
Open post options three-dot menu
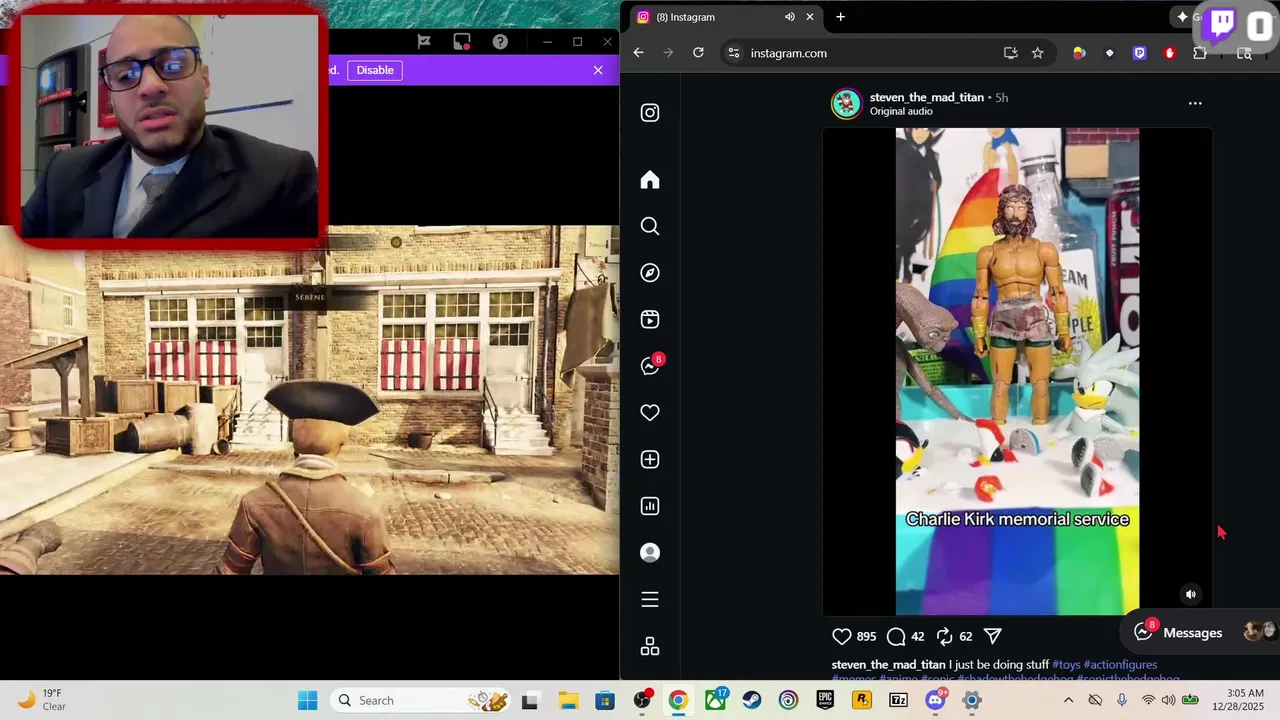1195,103
